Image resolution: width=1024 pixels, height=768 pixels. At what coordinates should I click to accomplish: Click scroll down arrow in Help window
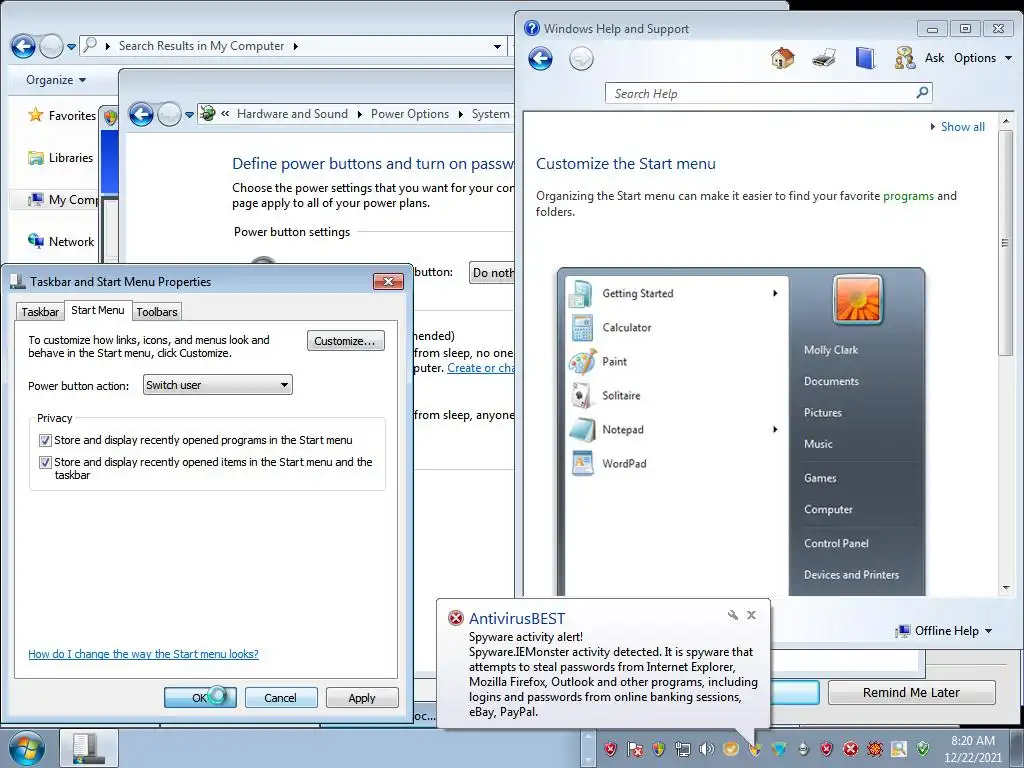coord(1006,588)
